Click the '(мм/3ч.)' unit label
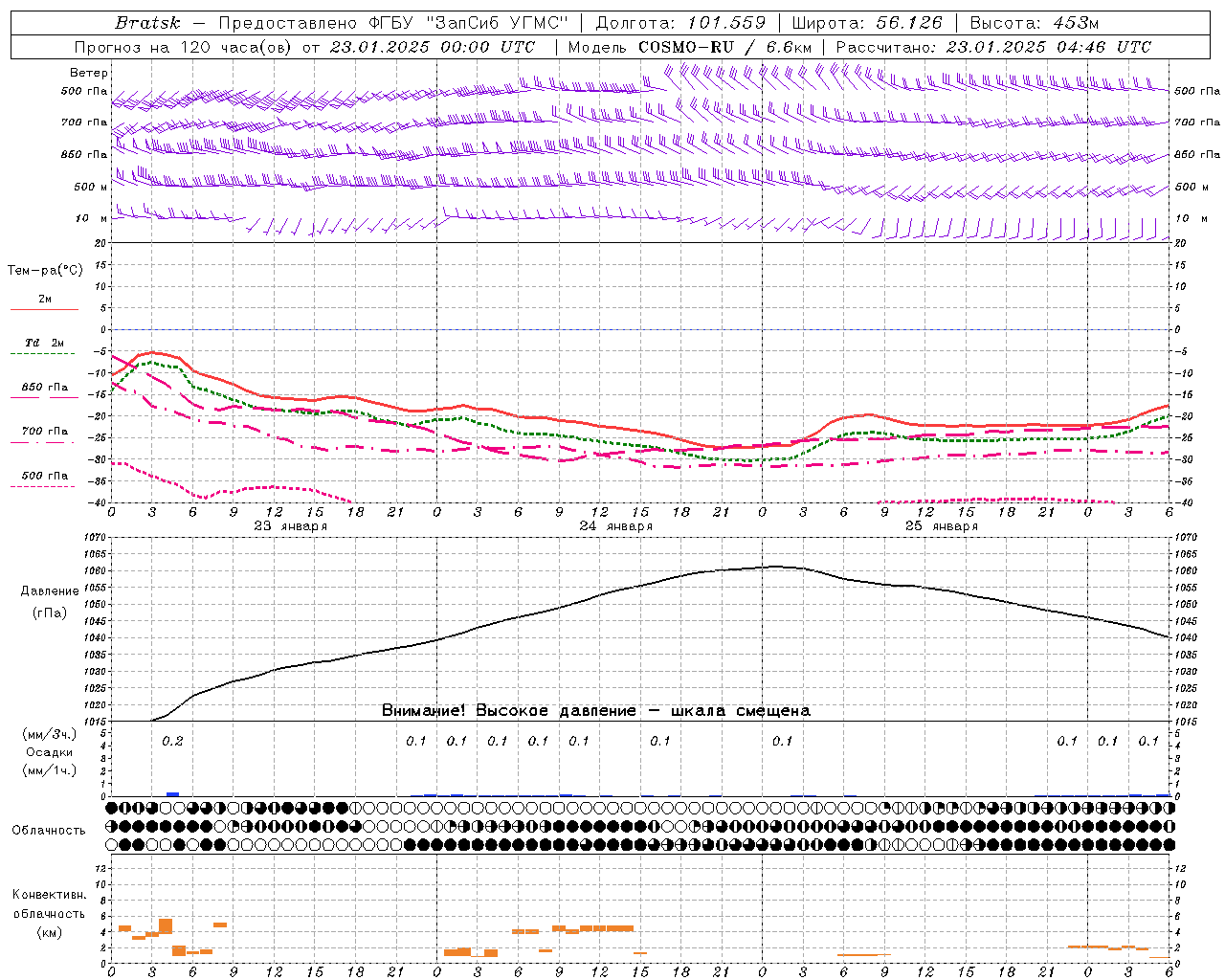1225x980 pixels. point(49,735)
